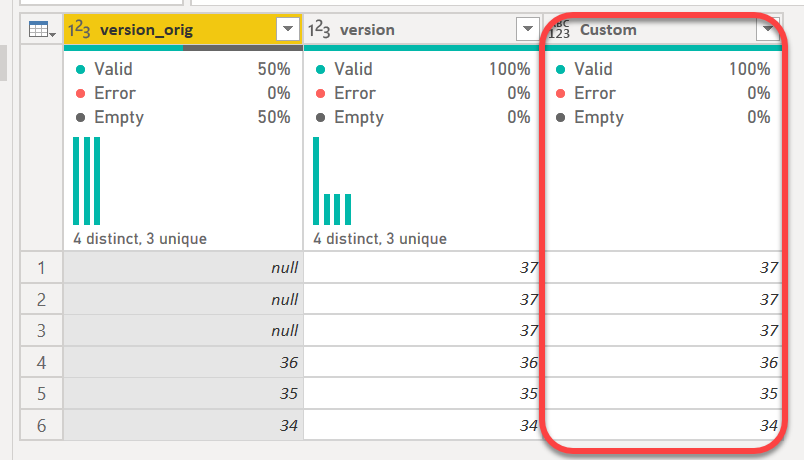Click version cell 36 in row 4
Image resolution: width=804 pixels, height=460 pixels.
pos(423,362)
